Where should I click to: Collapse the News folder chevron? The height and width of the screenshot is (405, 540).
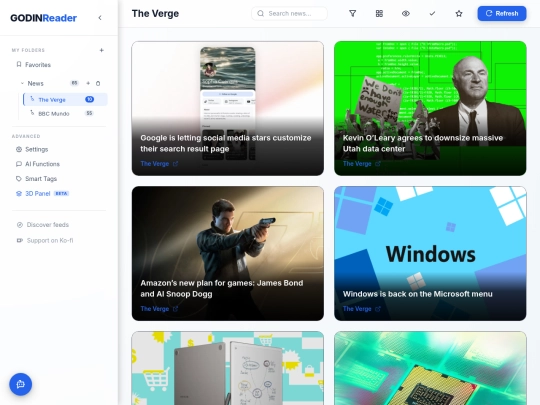click(22, 83)
